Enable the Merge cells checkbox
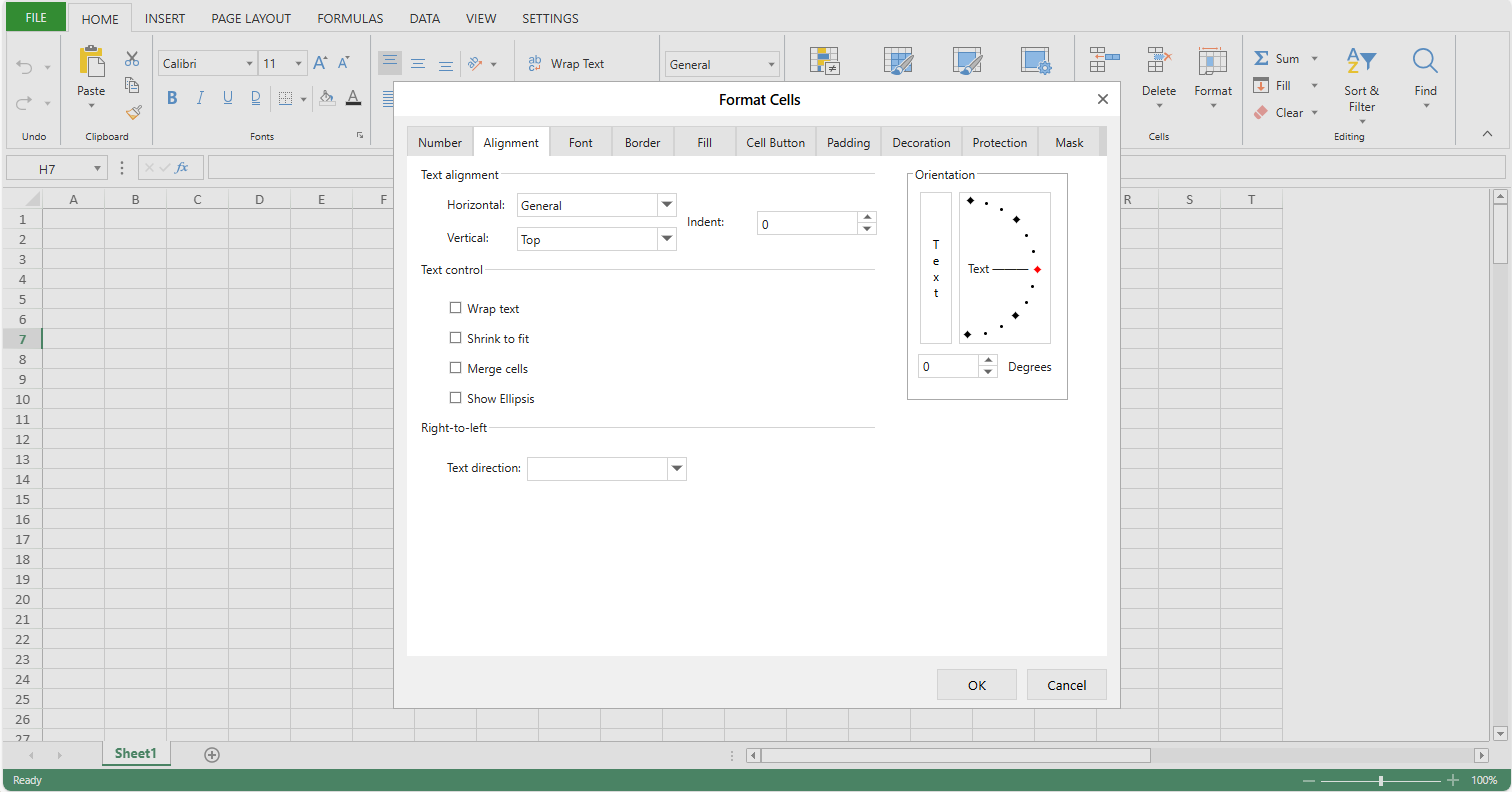Viewport: 1512px width, 792px height. 456,368
